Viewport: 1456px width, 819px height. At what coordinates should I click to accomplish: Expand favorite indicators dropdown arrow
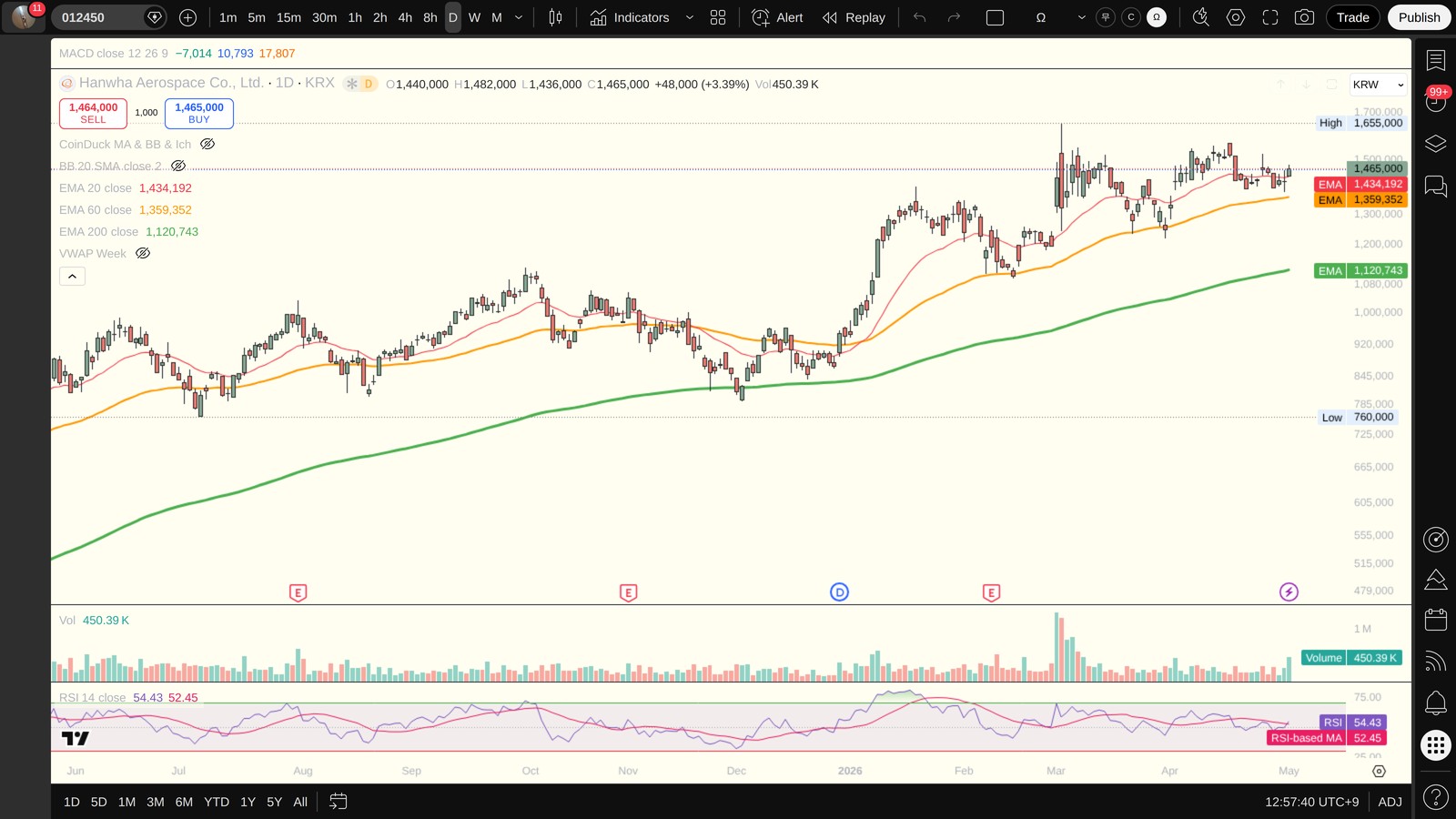(689, 17)
